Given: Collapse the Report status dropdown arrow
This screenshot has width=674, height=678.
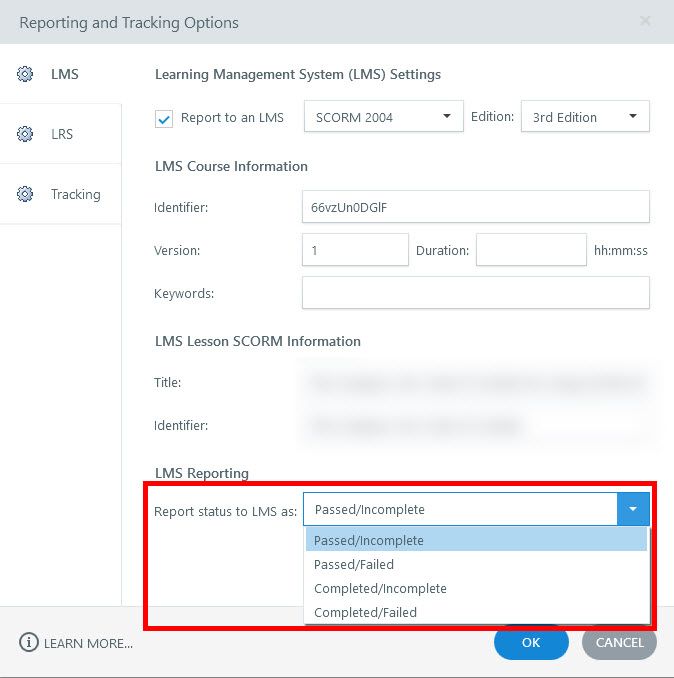Looking at the screenshot, I should click(633, 509).
